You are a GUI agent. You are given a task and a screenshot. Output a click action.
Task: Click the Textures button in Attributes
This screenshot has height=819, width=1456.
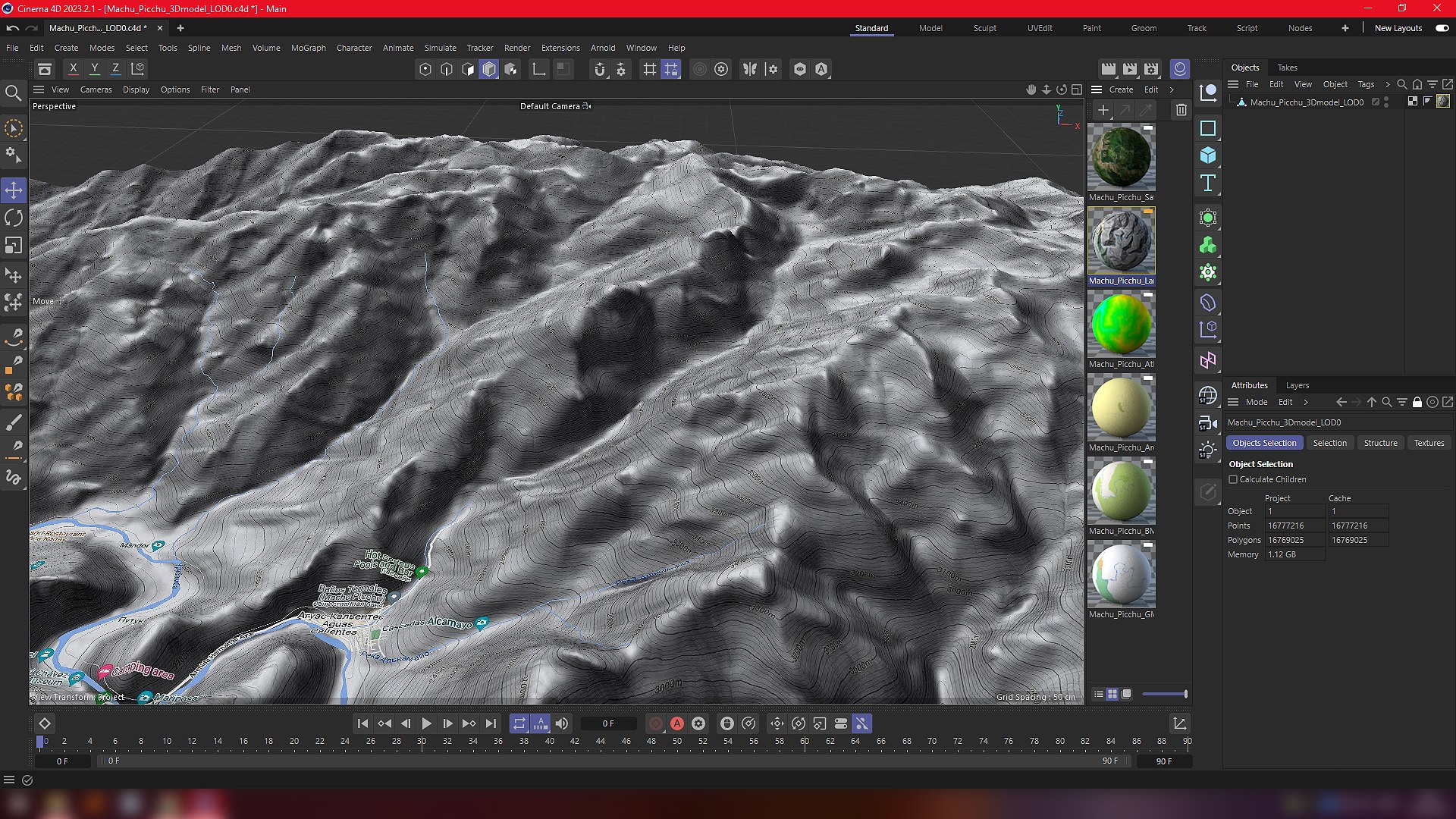tap(1429, 443)
